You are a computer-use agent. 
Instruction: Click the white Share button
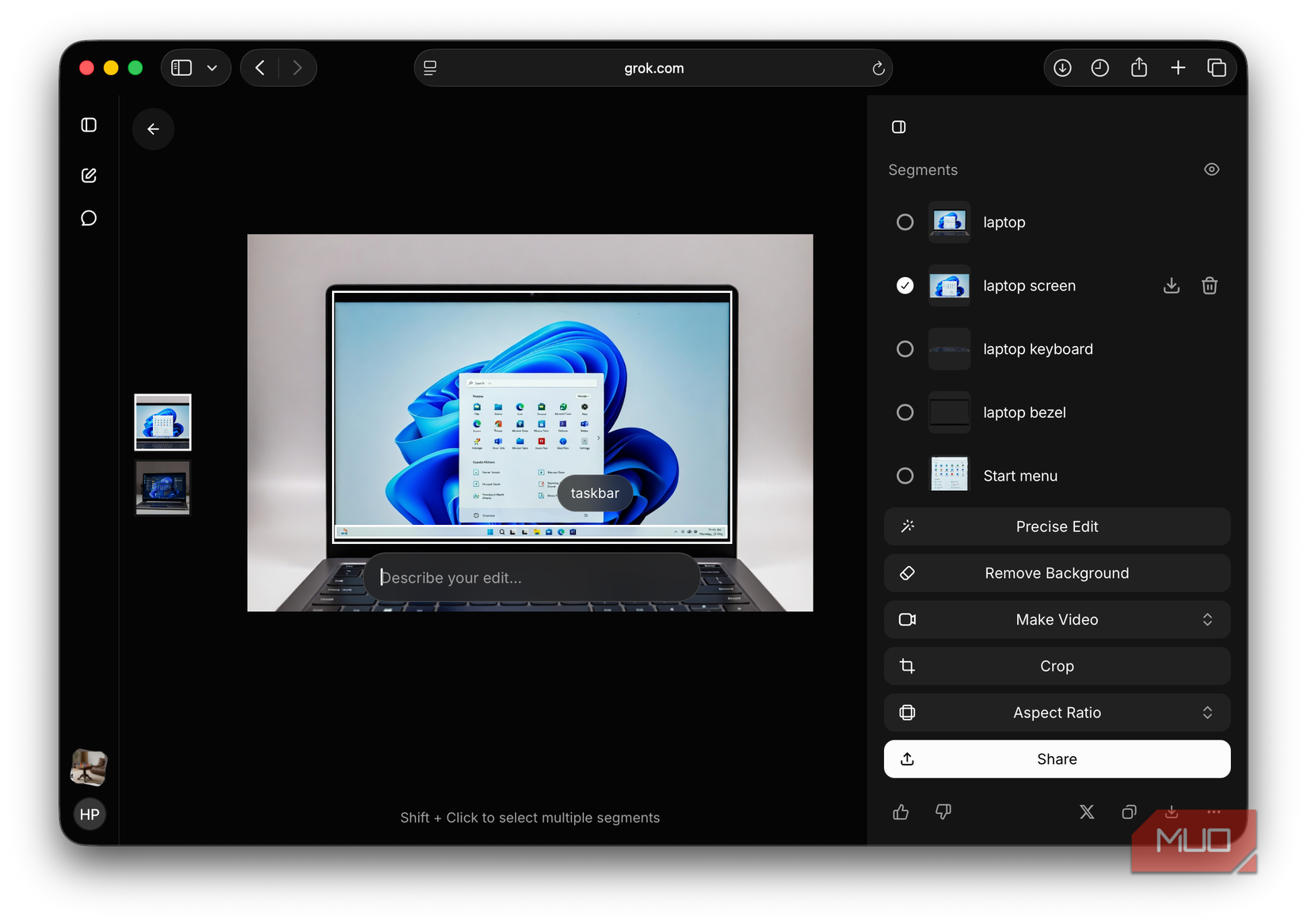pos(1057,759)
